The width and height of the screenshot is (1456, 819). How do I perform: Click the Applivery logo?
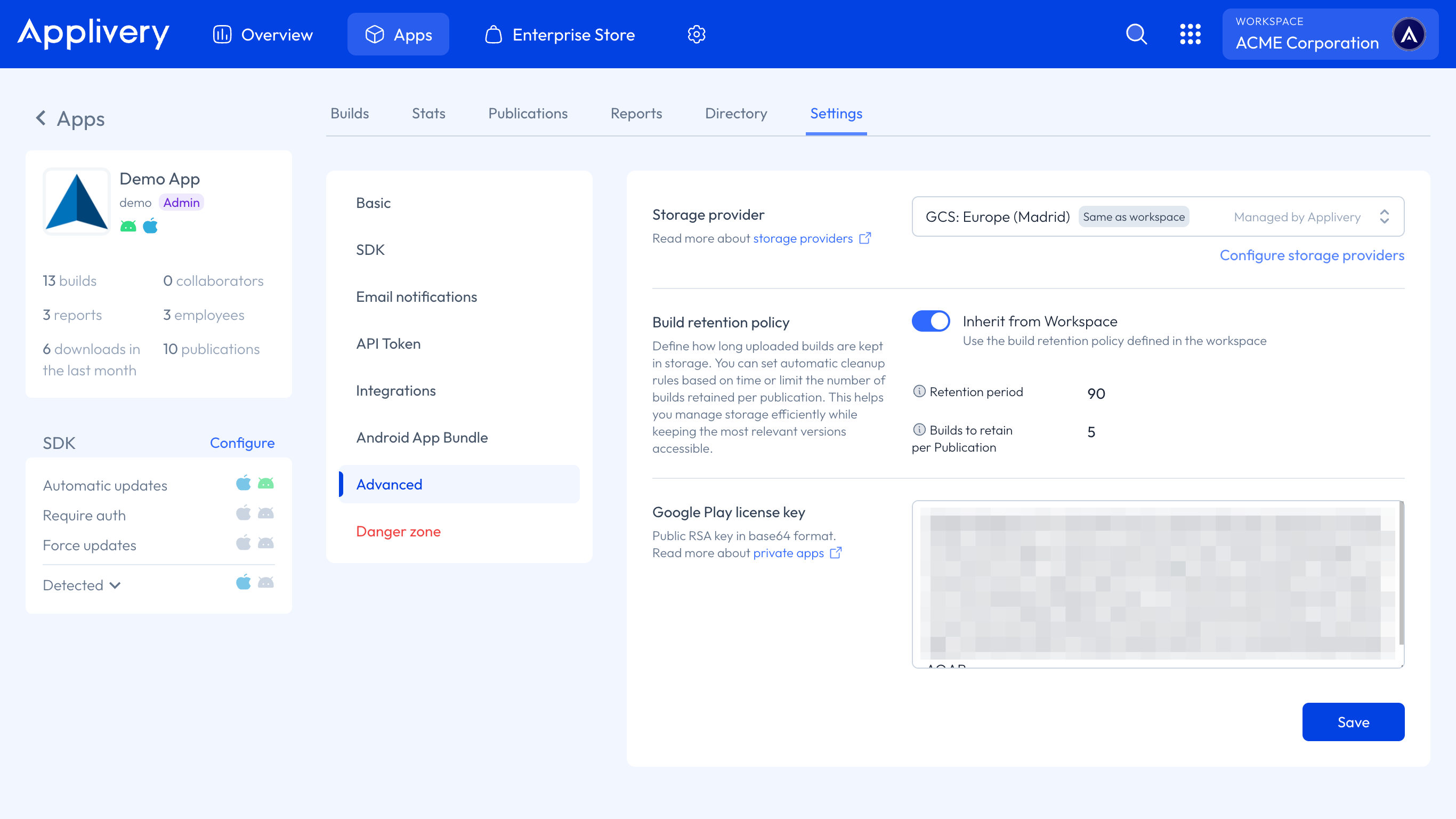coord(93,34)
